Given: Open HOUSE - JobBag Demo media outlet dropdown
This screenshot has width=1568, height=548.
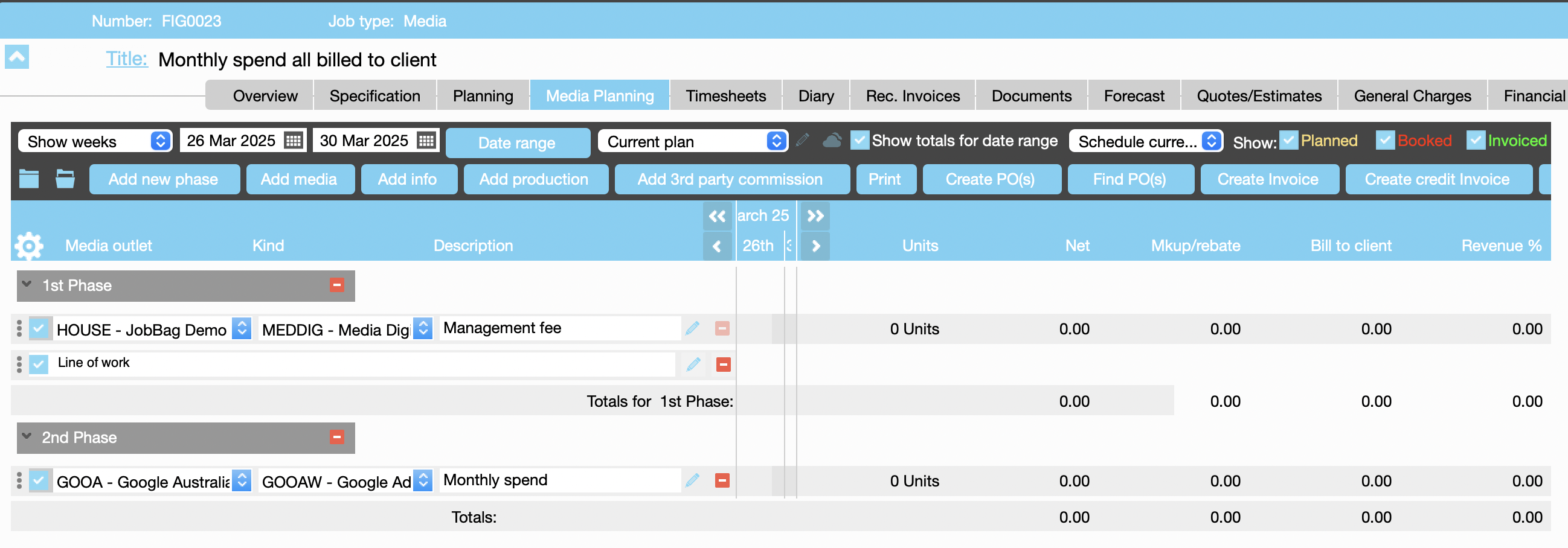Looking at the screenshot, I should pos(242,329).
